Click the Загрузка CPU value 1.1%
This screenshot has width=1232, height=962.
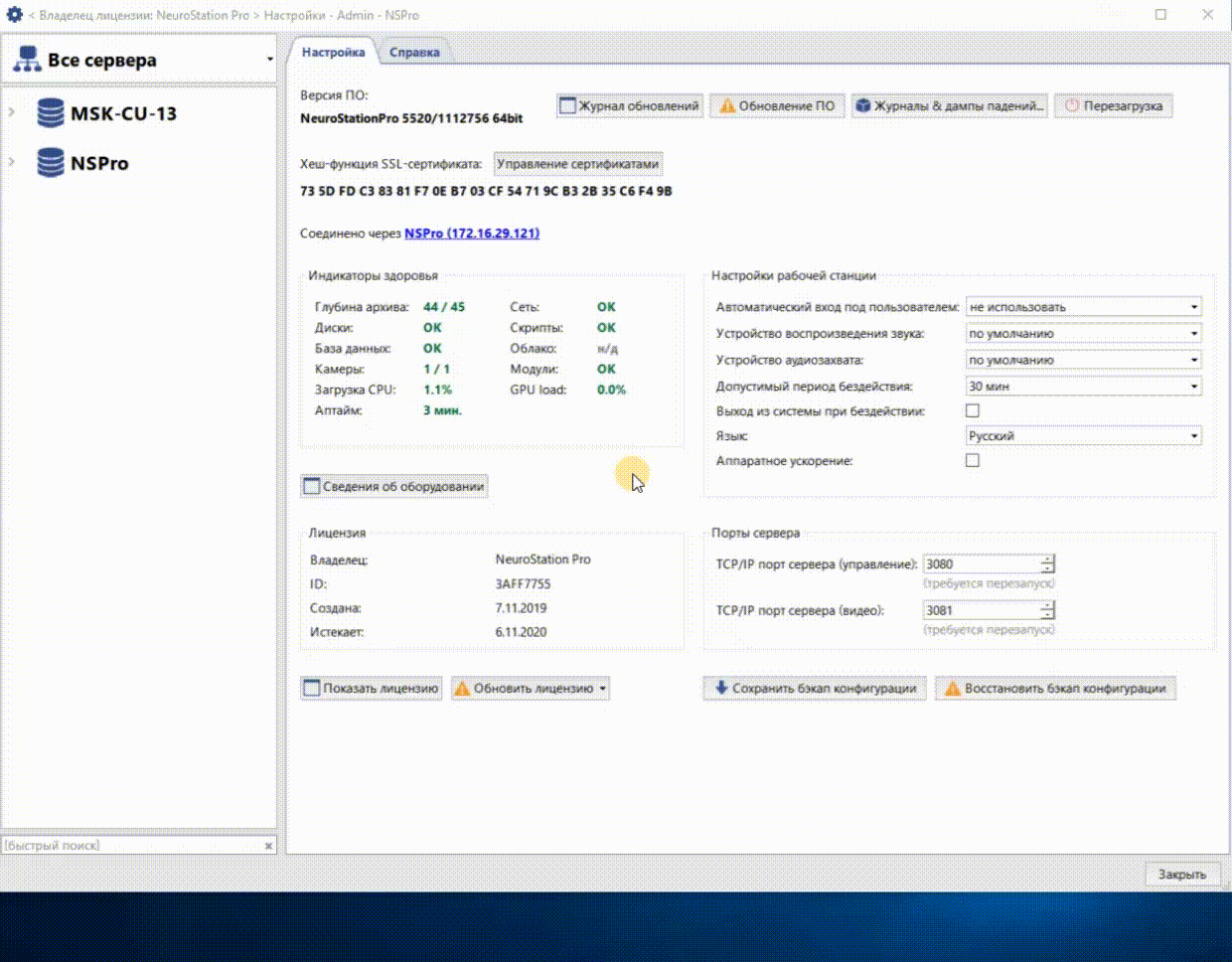click(437, 390)
